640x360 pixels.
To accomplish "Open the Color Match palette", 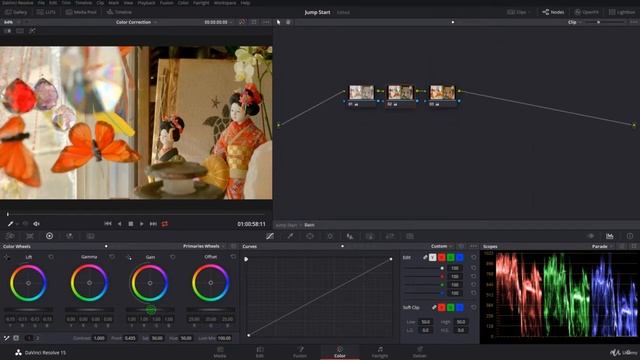I will 30,236.
